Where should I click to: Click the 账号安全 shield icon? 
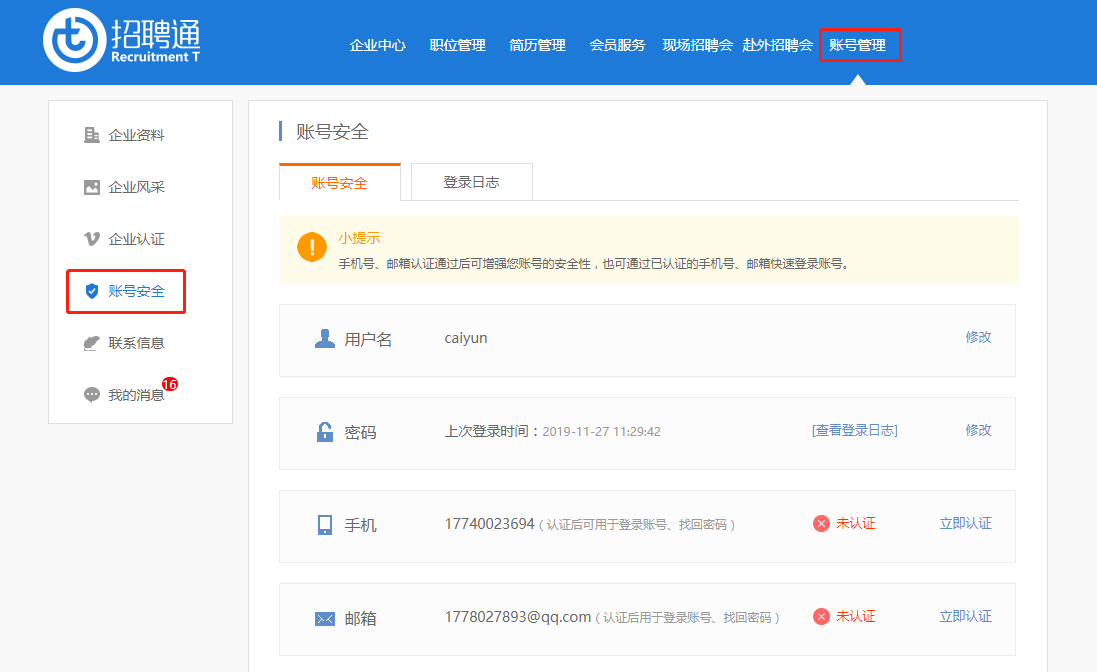tap(92, 291)
